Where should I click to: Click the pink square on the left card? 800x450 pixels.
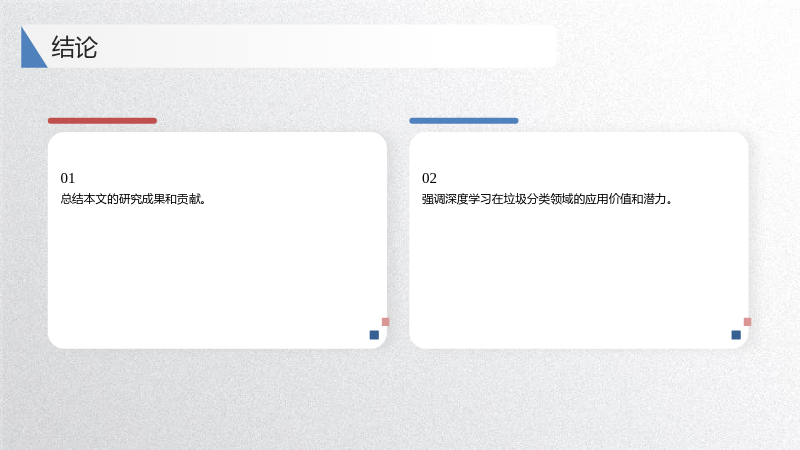tap(386, 322)
